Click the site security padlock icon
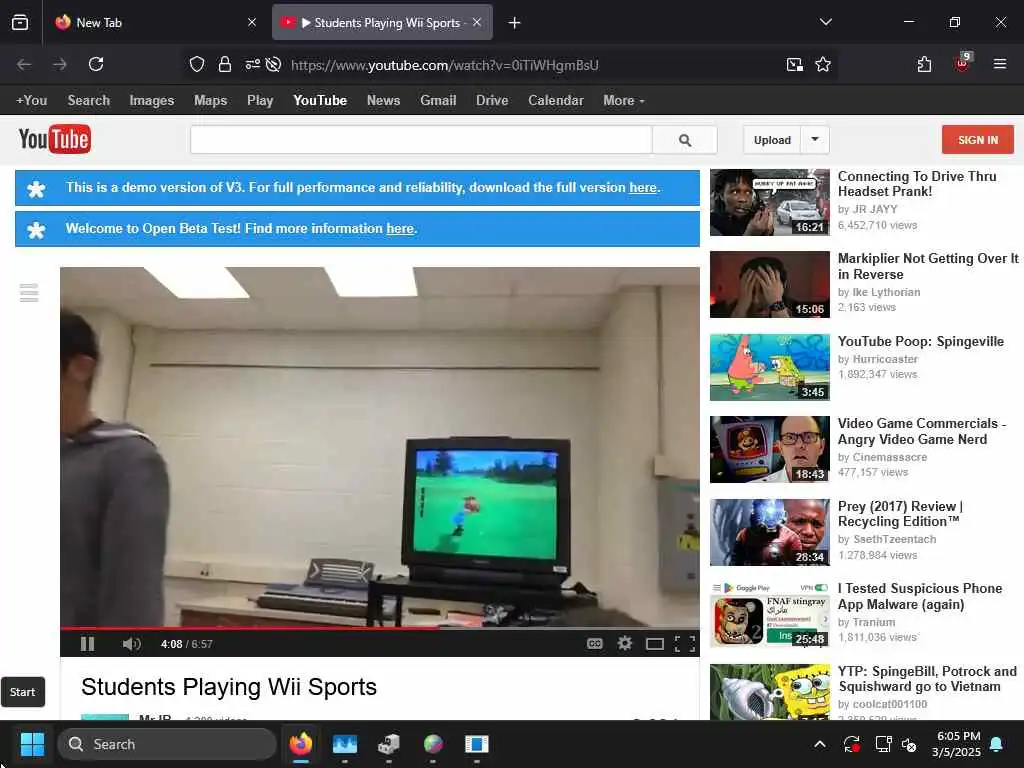Image resolution: width=1024 pixels, height=768 pixels. coord(225,64)
